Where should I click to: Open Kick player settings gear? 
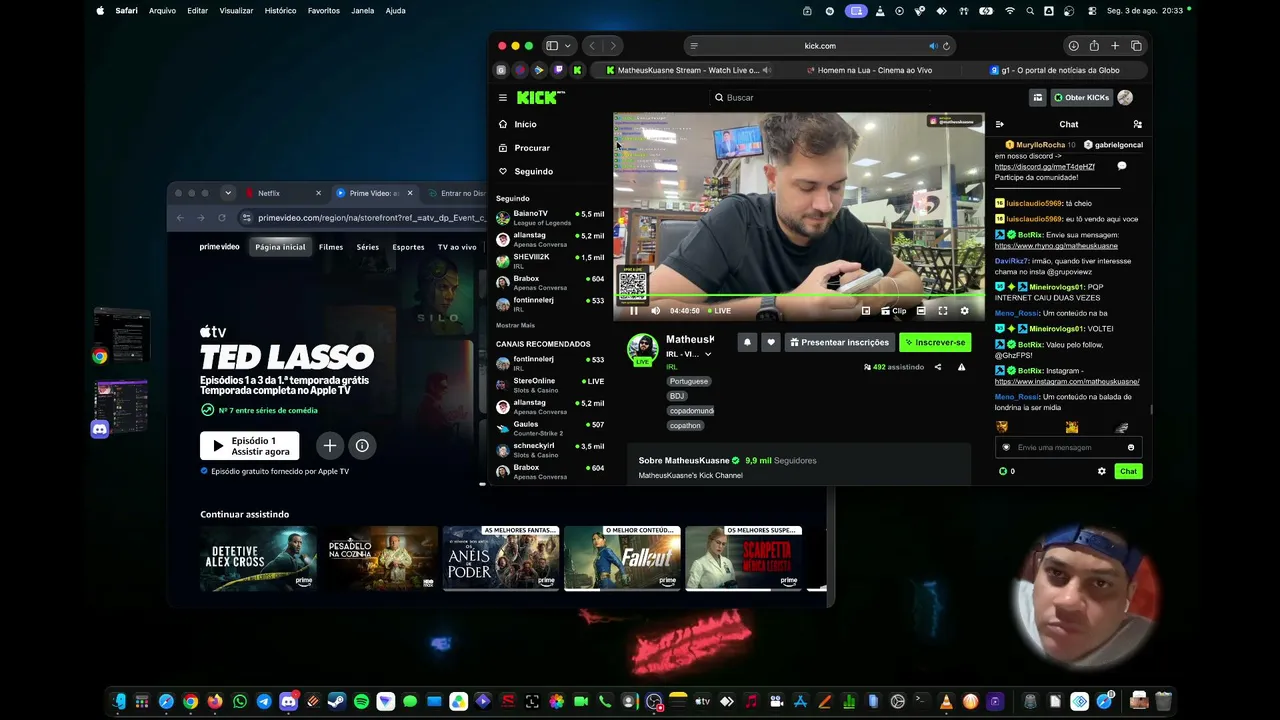(x=964, y=311)
